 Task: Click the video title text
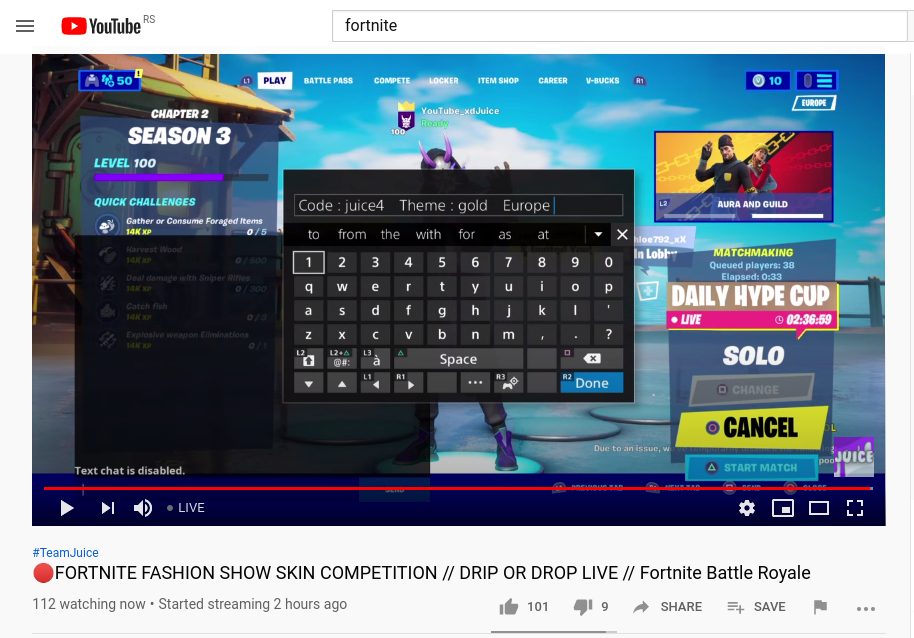click(x=421, y=573)
